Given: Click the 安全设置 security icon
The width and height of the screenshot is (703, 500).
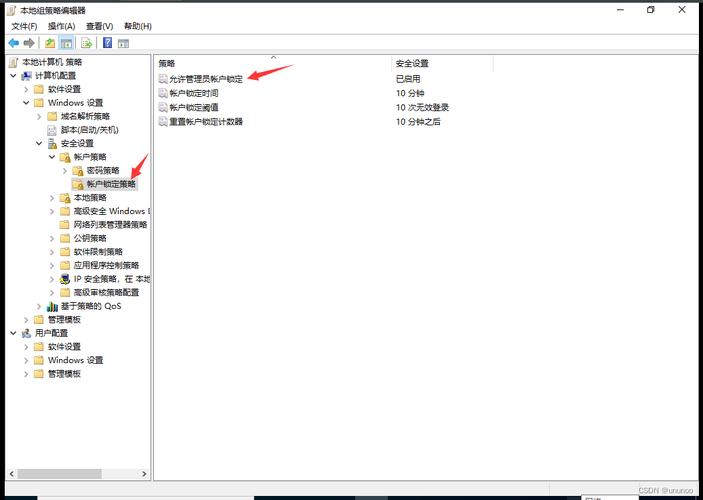Looking at the screenshot, I should (52, 143).
